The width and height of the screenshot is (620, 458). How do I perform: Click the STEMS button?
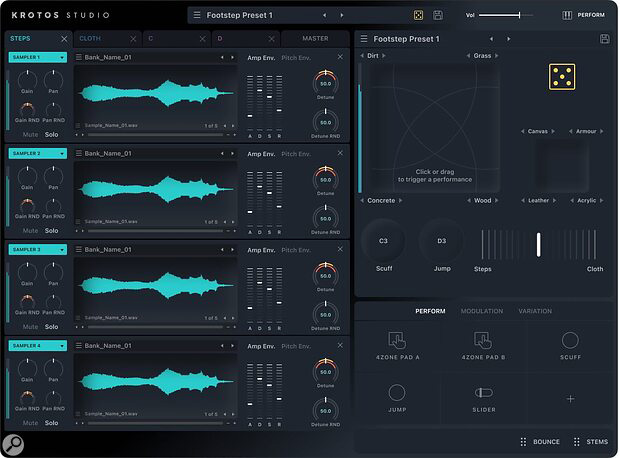[x=597, y=442]
